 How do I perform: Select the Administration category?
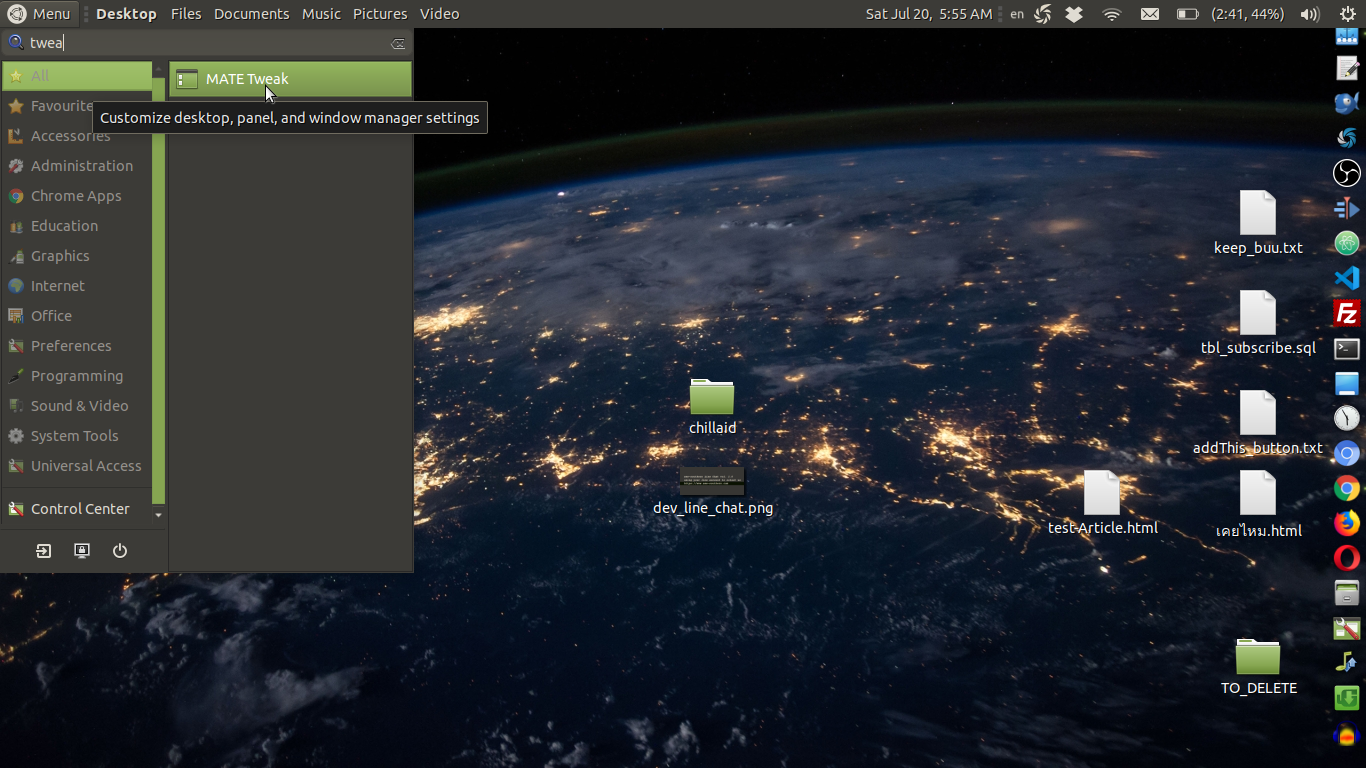(x=81, y=166)
